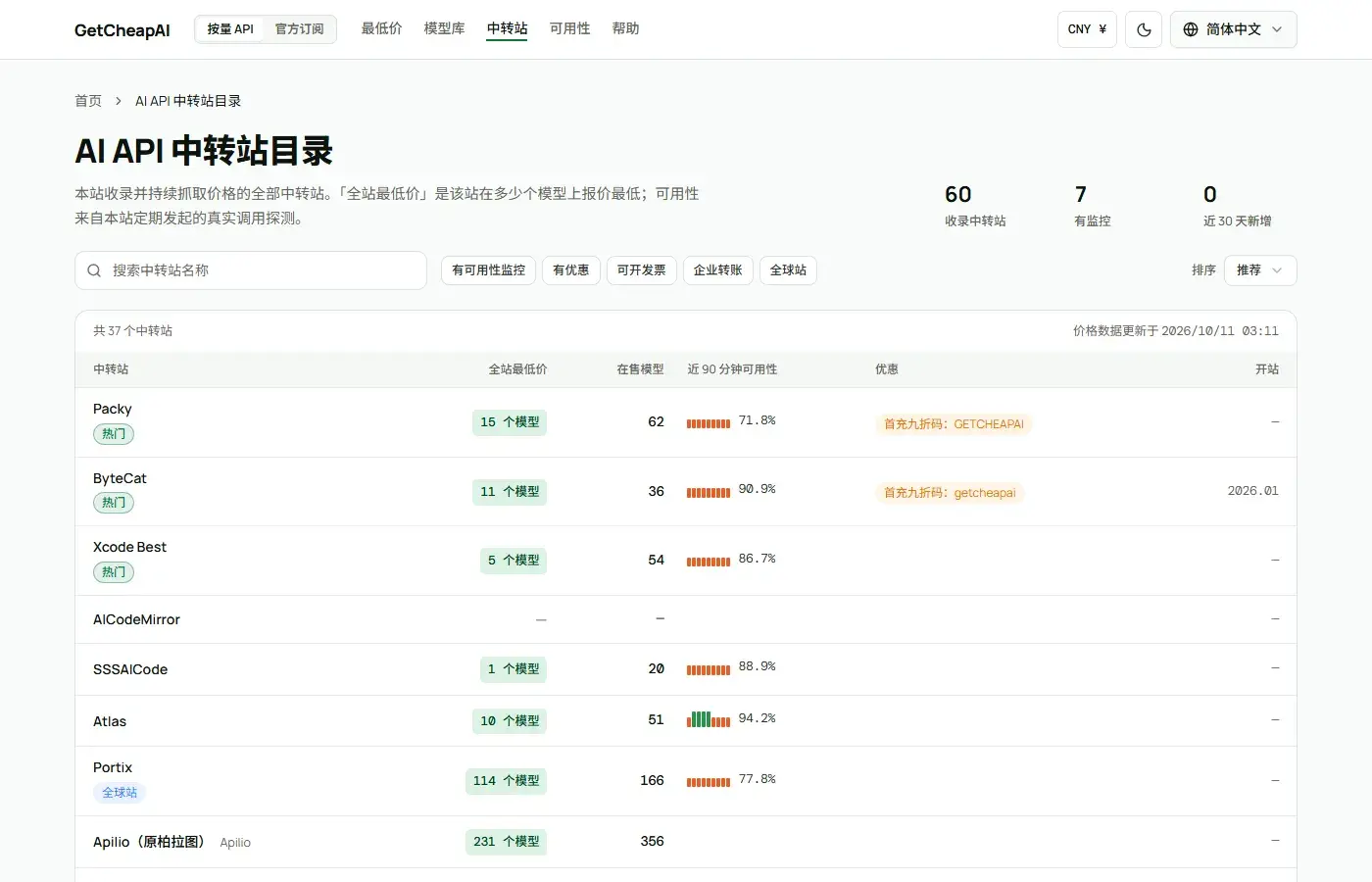Switch to 官方订阅 mode
The height and width of the screenshot is (882, 1372).
coord(299,29)
